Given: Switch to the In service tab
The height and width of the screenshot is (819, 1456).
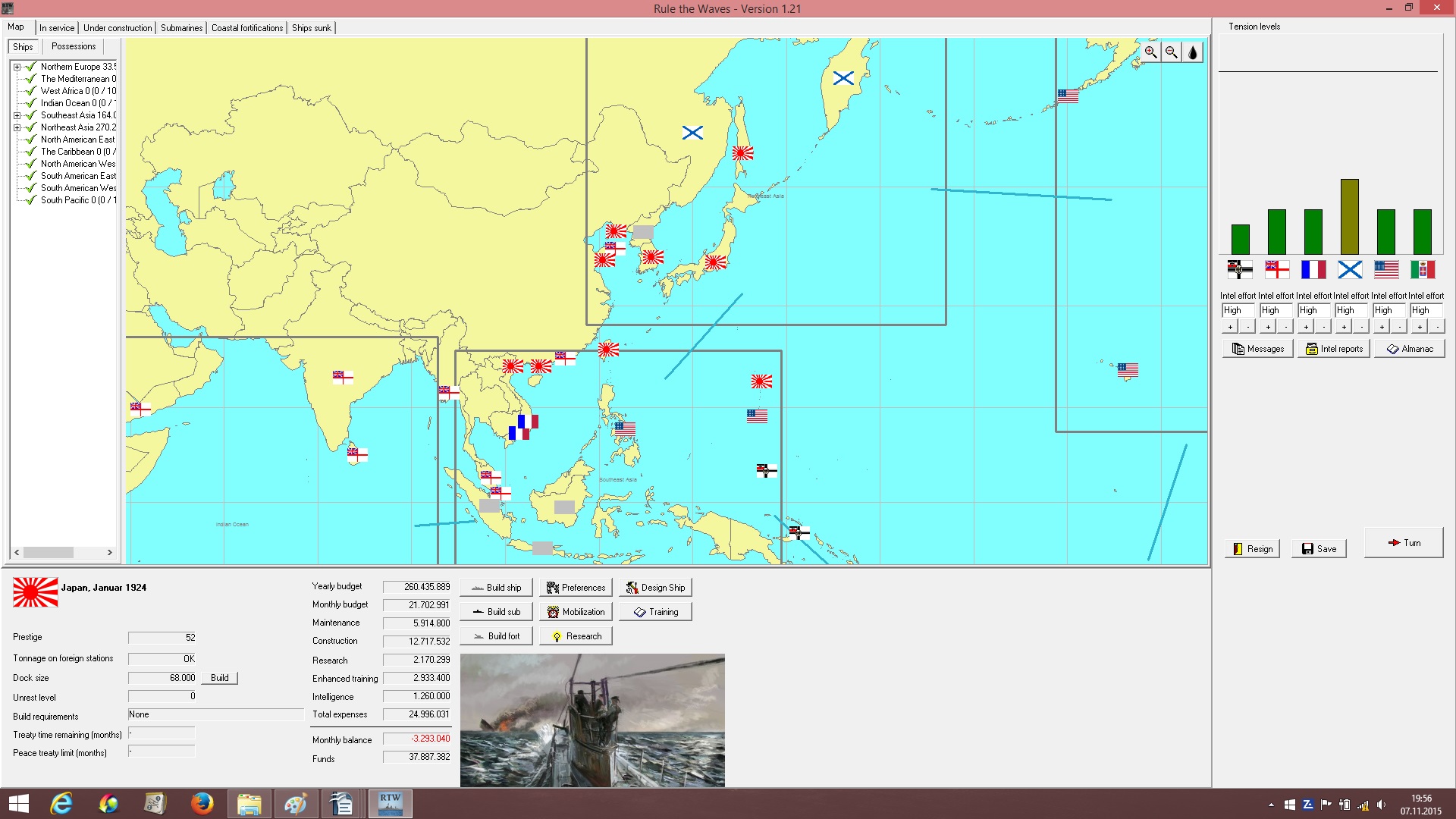Looking at the screenshot, I should [x=57, y=28].
